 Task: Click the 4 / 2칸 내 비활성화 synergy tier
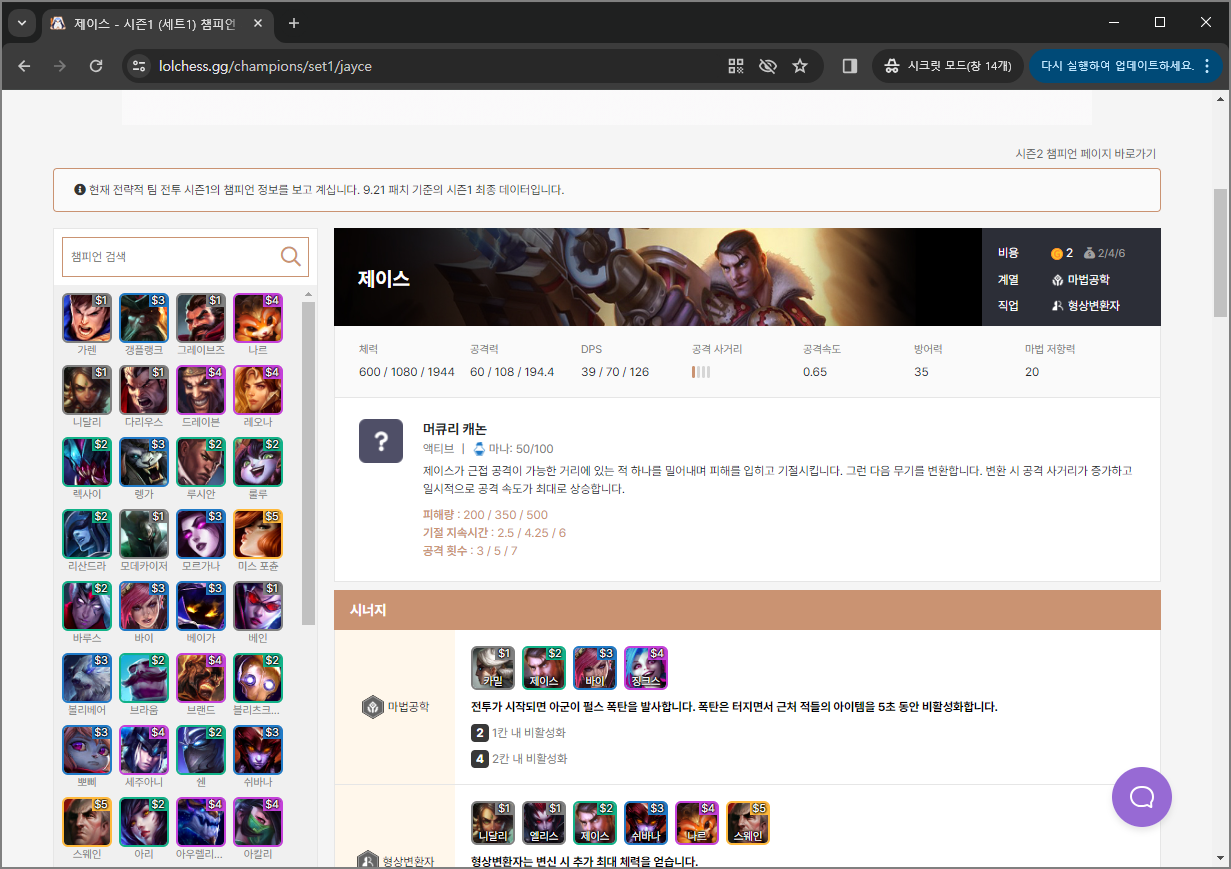(519, 759)
